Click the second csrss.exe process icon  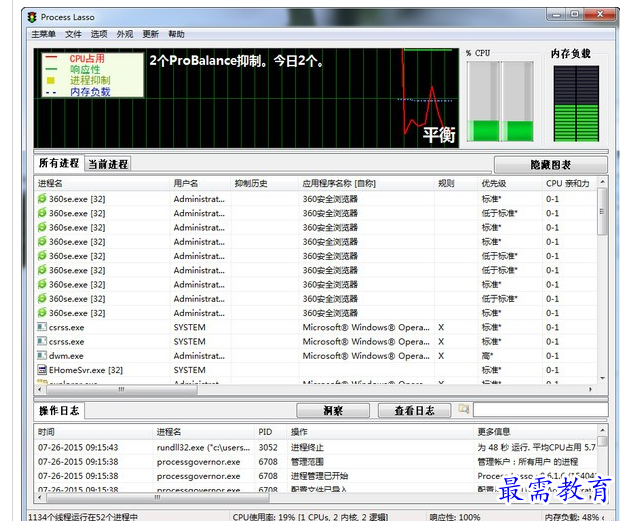point(42,342)
